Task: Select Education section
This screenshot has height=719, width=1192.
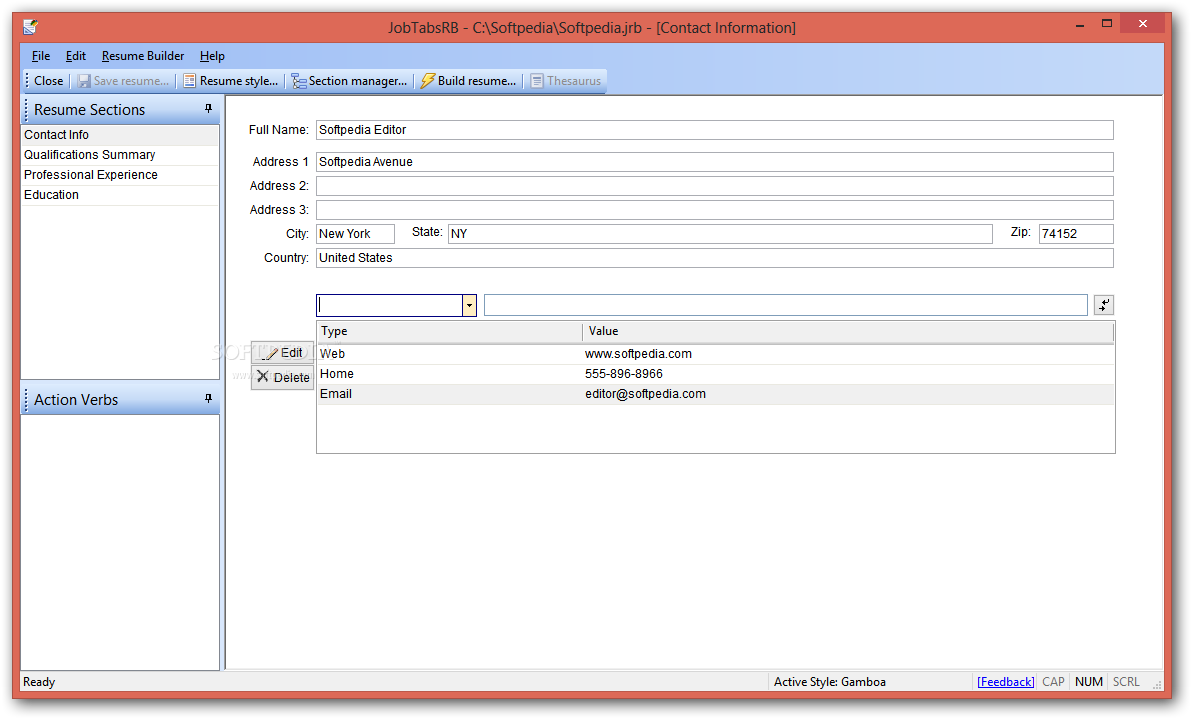Action: (x=120, y=195)
